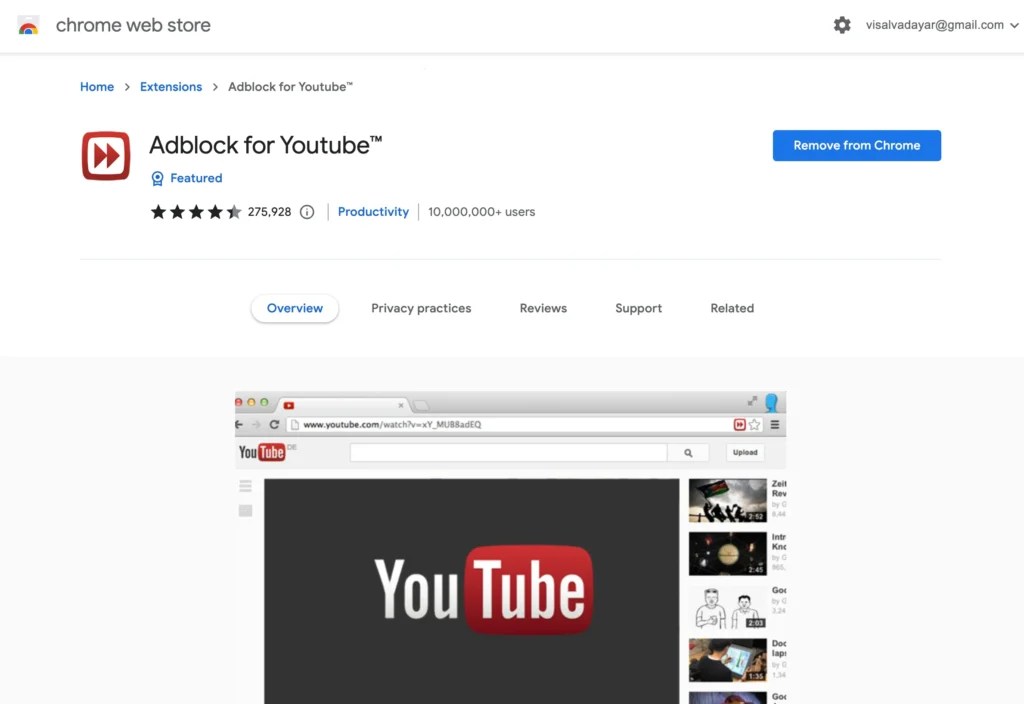Select the Support tab

[638, 308]
